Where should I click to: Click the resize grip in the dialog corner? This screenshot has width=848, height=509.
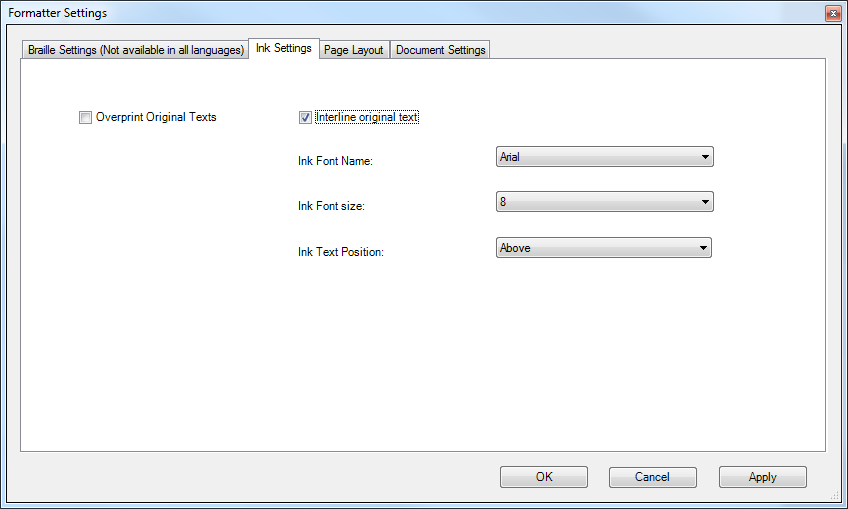pyautogui.click(x=833, y=495)
